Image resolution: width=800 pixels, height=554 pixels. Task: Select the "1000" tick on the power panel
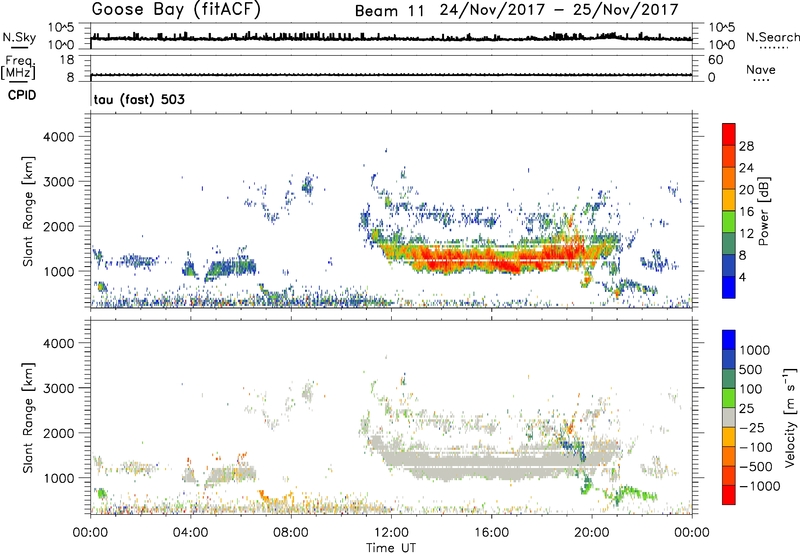pos(59,271)
